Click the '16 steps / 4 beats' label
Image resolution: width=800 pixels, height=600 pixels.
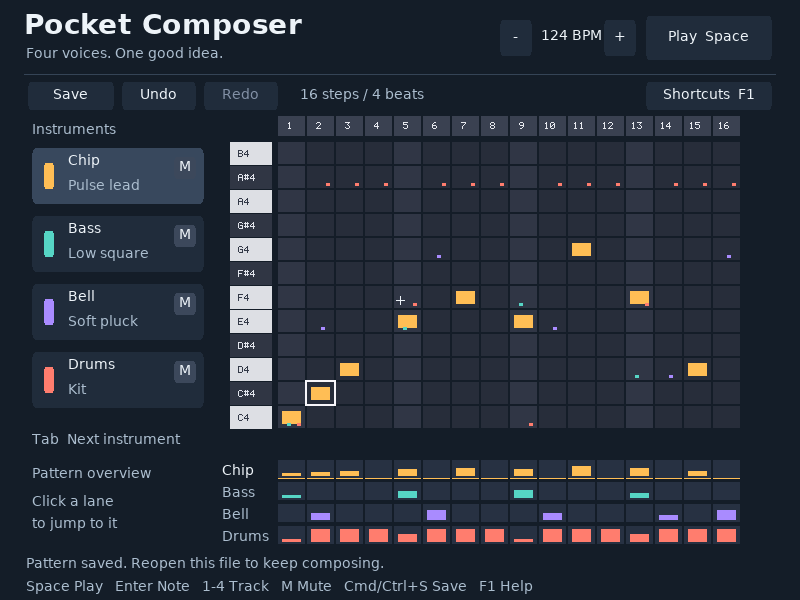(362, 94)
